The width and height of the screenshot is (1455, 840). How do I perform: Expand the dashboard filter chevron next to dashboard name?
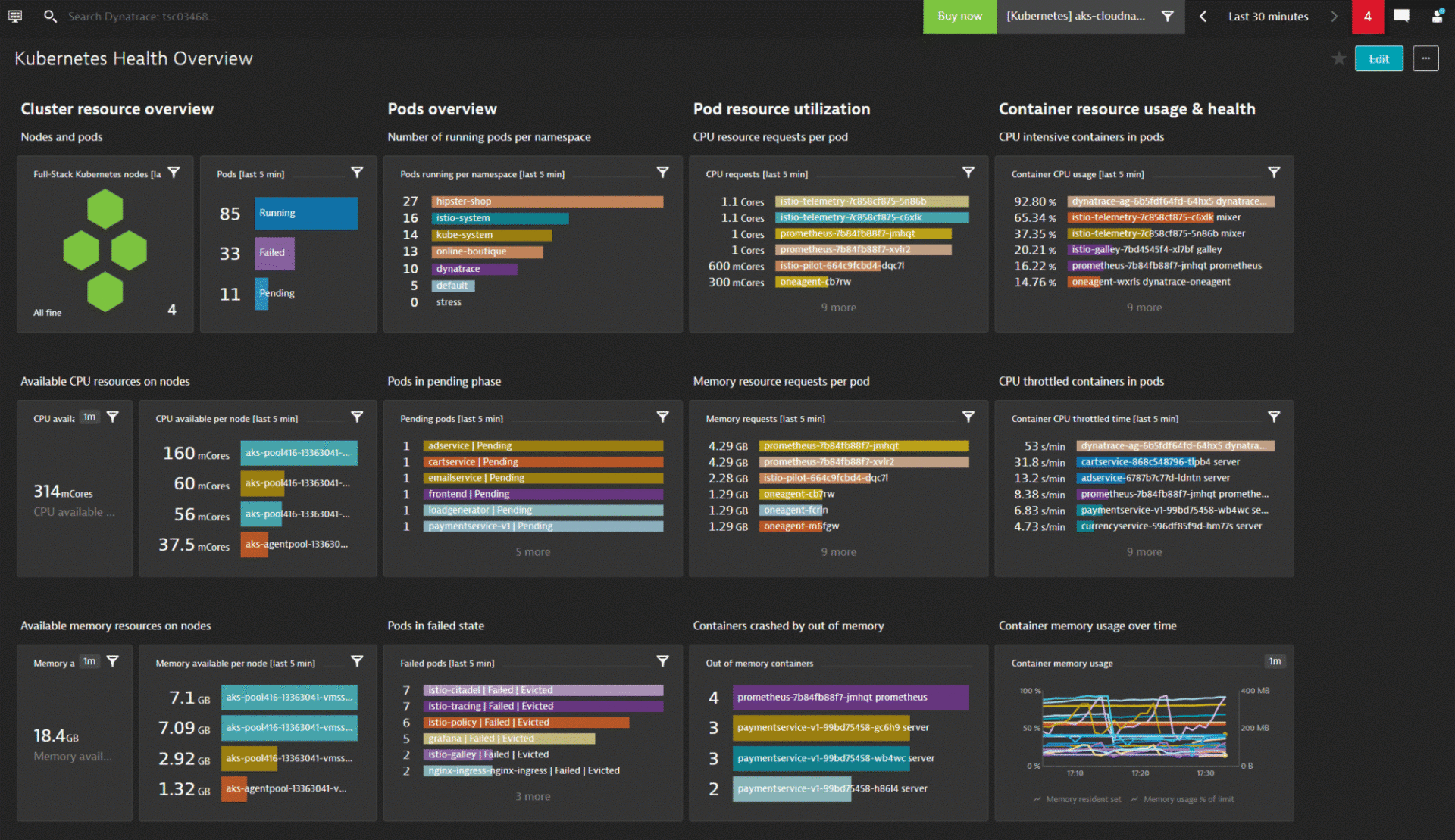click(x=1167, y=17)
